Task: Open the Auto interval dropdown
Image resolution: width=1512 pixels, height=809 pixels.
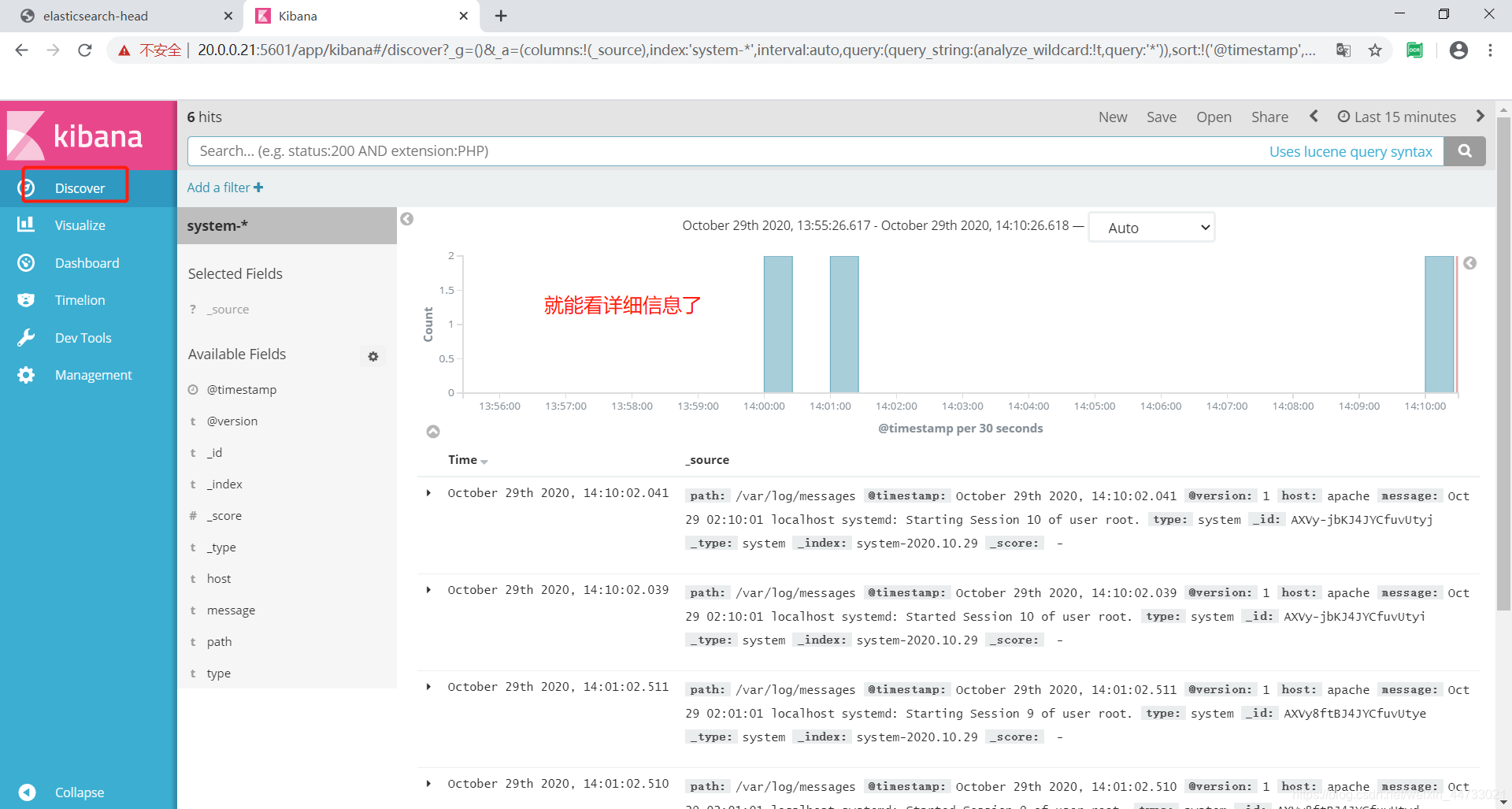Action: 1151,228
